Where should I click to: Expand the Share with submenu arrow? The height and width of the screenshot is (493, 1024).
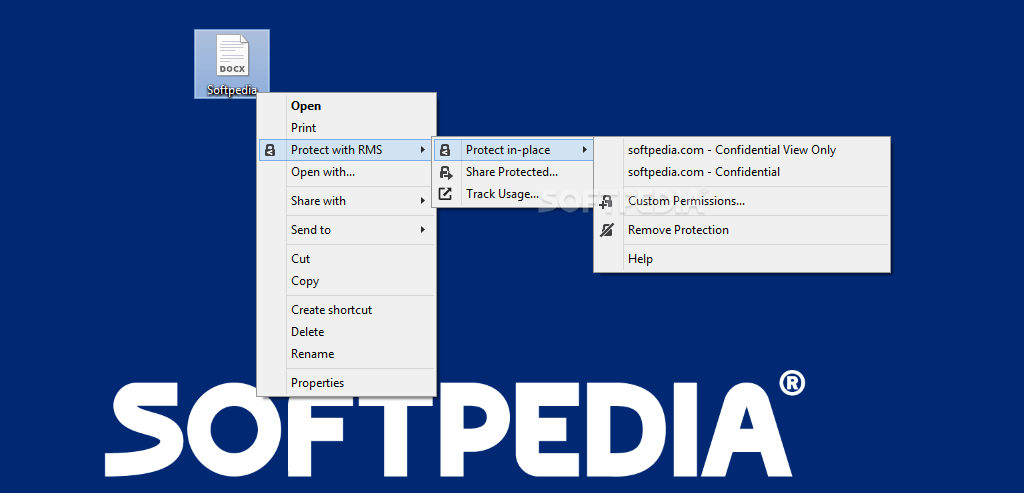click(x=423, y=201)
